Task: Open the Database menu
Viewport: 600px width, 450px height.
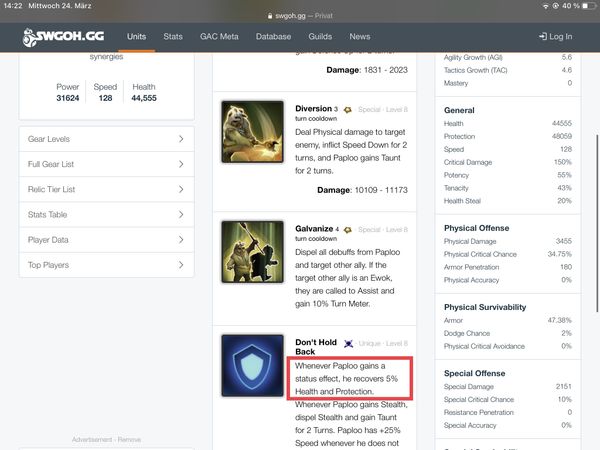Action: click(x=273, y=37)
